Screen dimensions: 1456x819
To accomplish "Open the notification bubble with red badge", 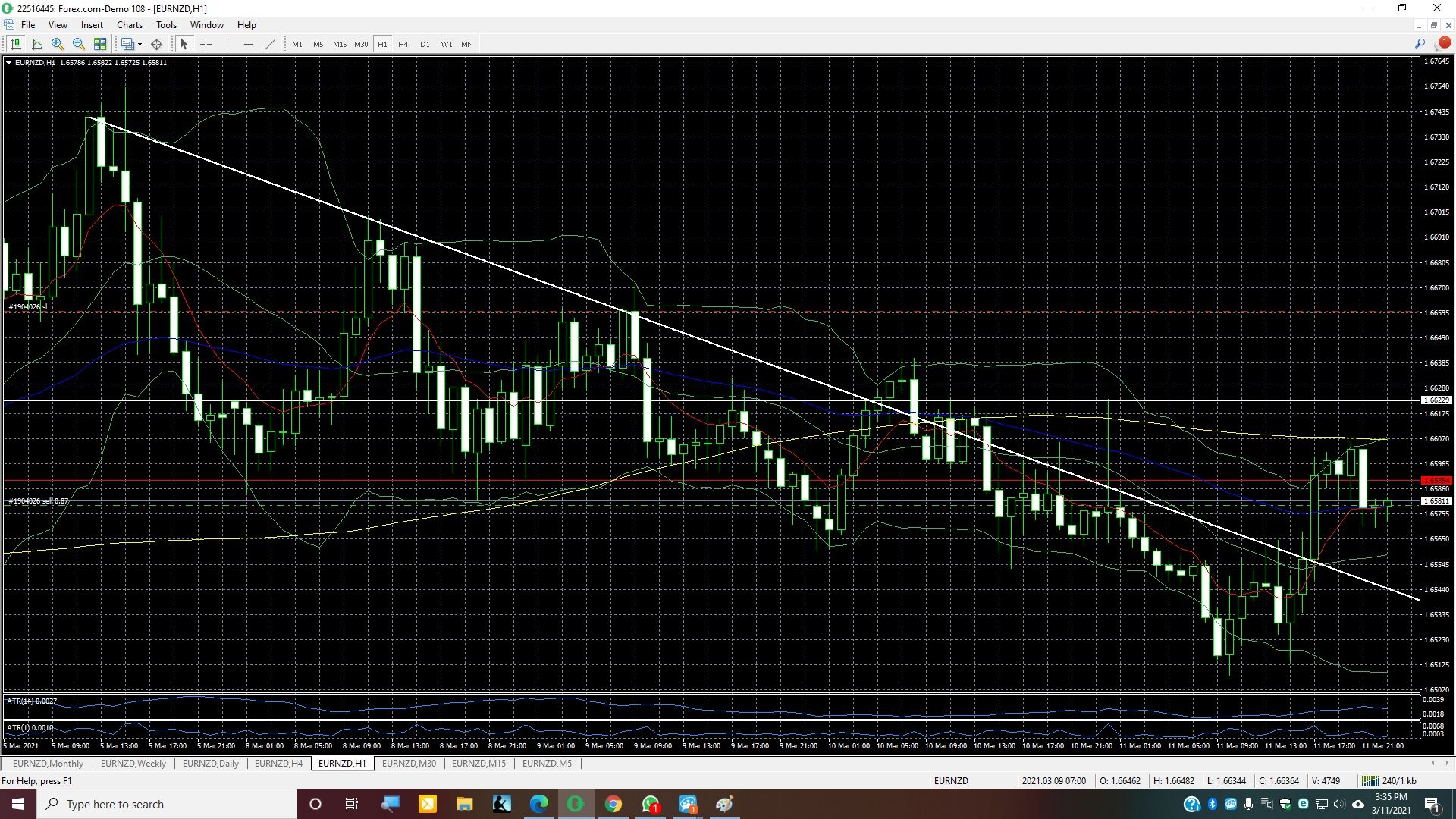I will (1442, 44).
